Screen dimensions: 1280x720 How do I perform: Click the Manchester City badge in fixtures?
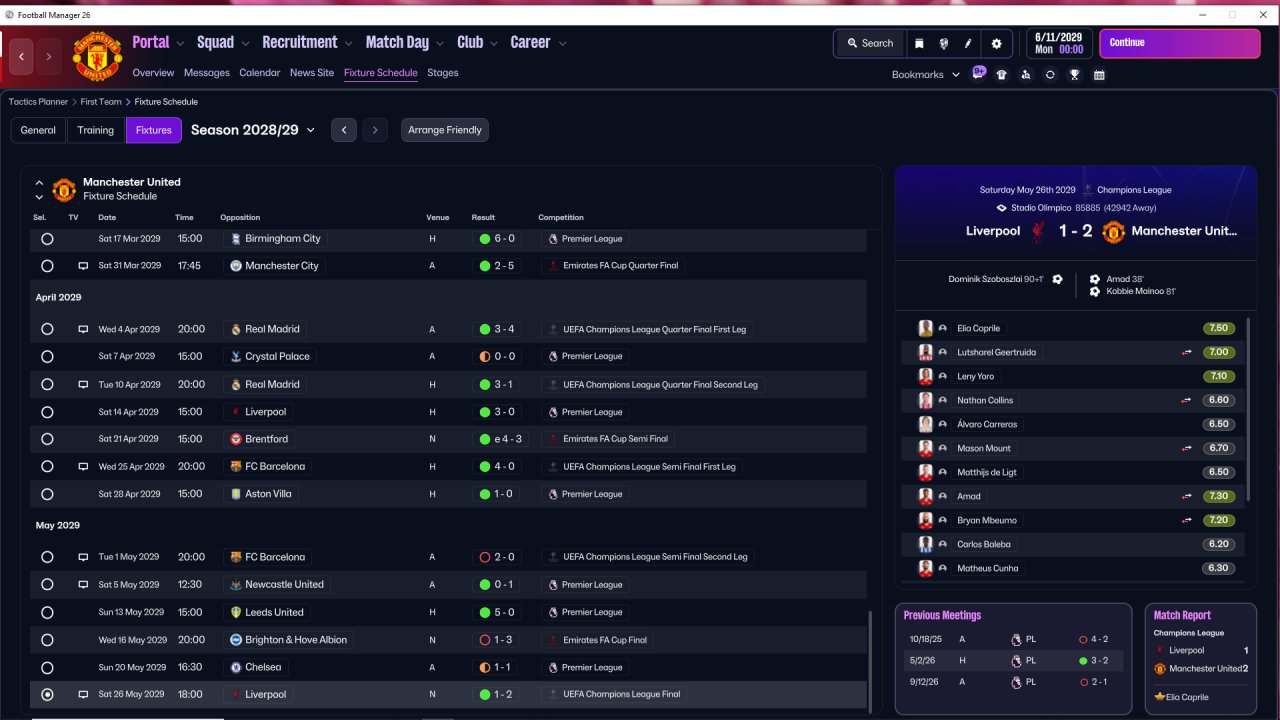point(235,266)
